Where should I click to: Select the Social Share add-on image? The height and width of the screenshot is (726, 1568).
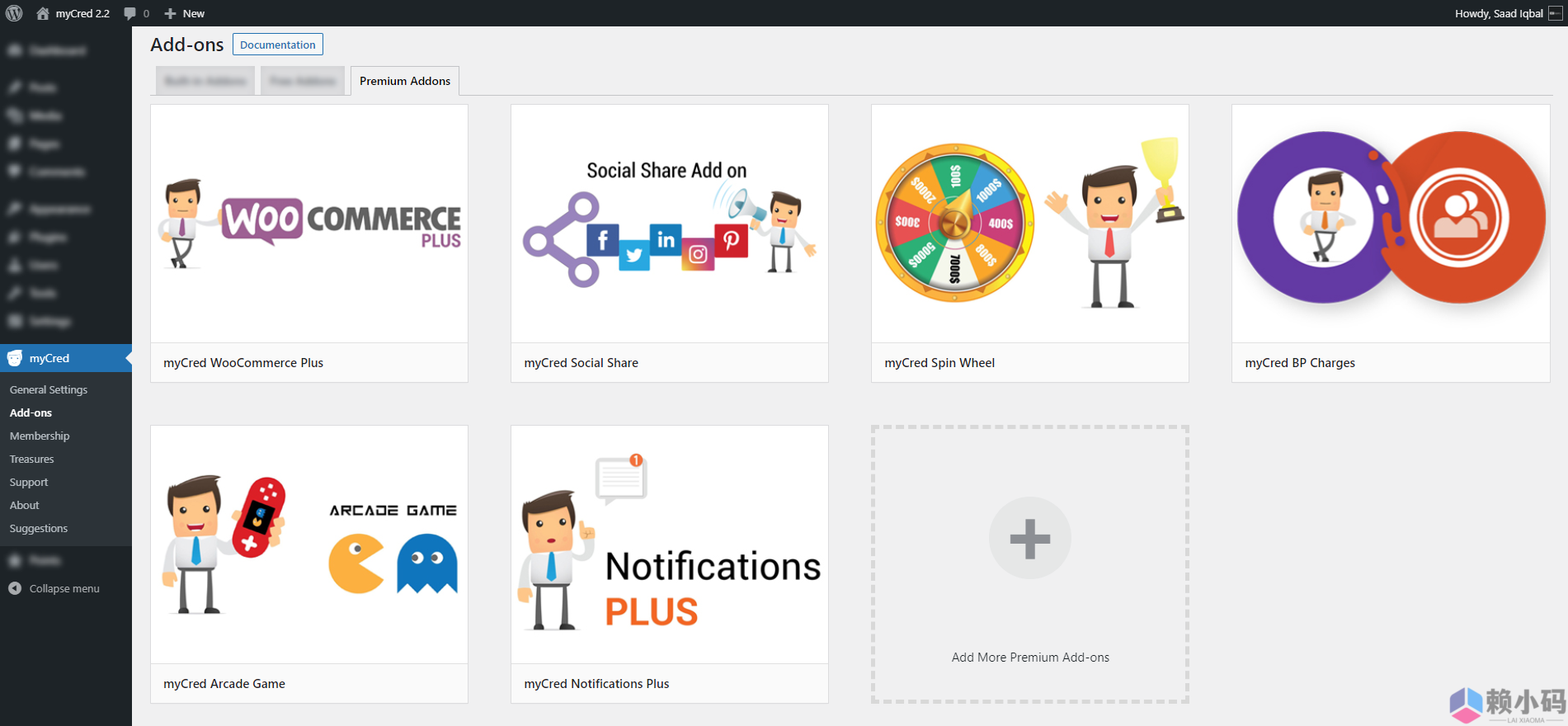click(x=669, y=224)
